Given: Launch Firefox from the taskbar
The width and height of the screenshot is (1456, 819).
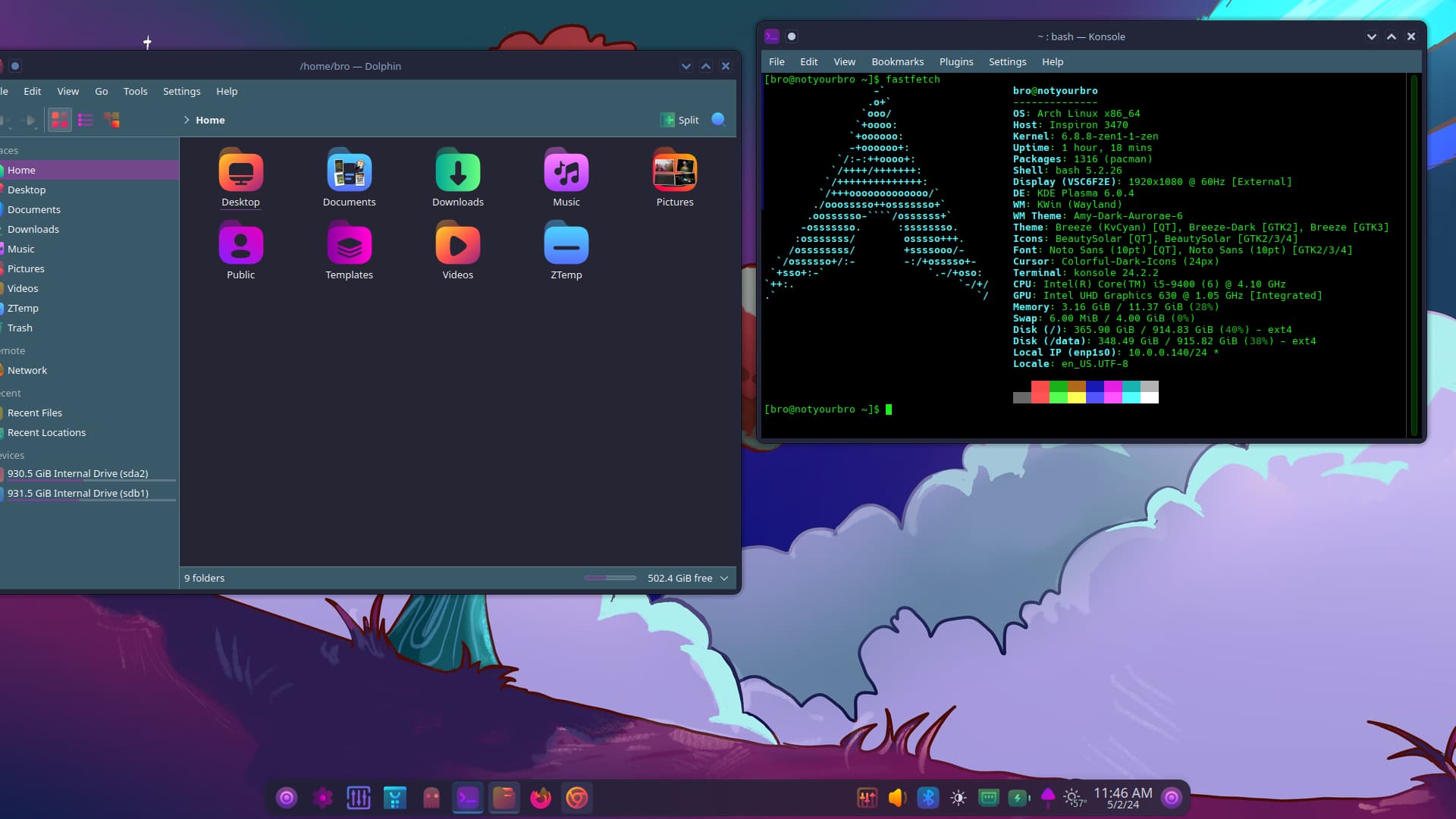Looking at the screenshot, I should click(x=541, y=797).
